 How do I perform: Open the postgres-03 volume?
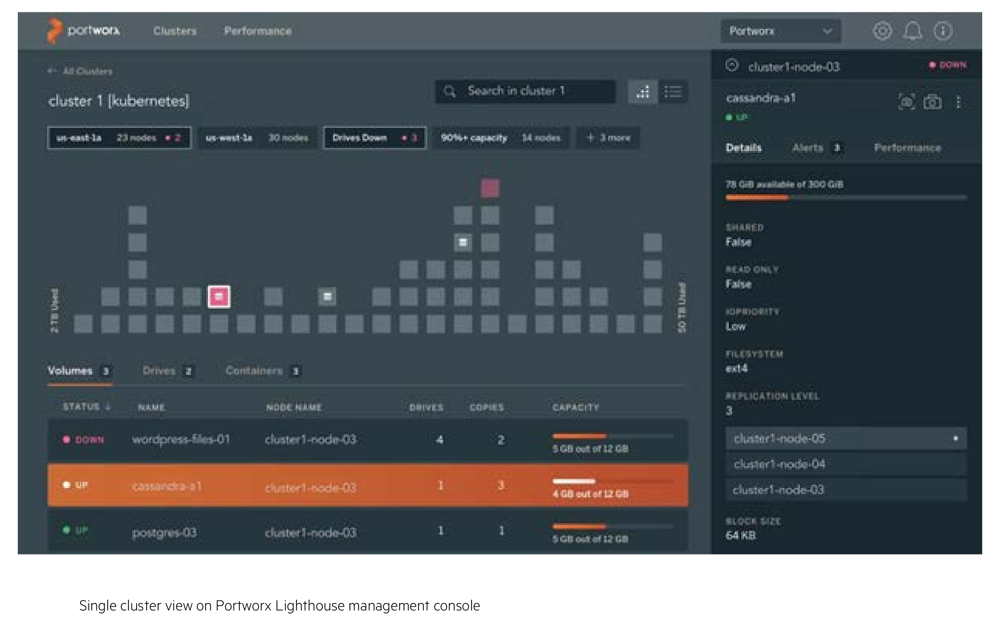(164, 532)
